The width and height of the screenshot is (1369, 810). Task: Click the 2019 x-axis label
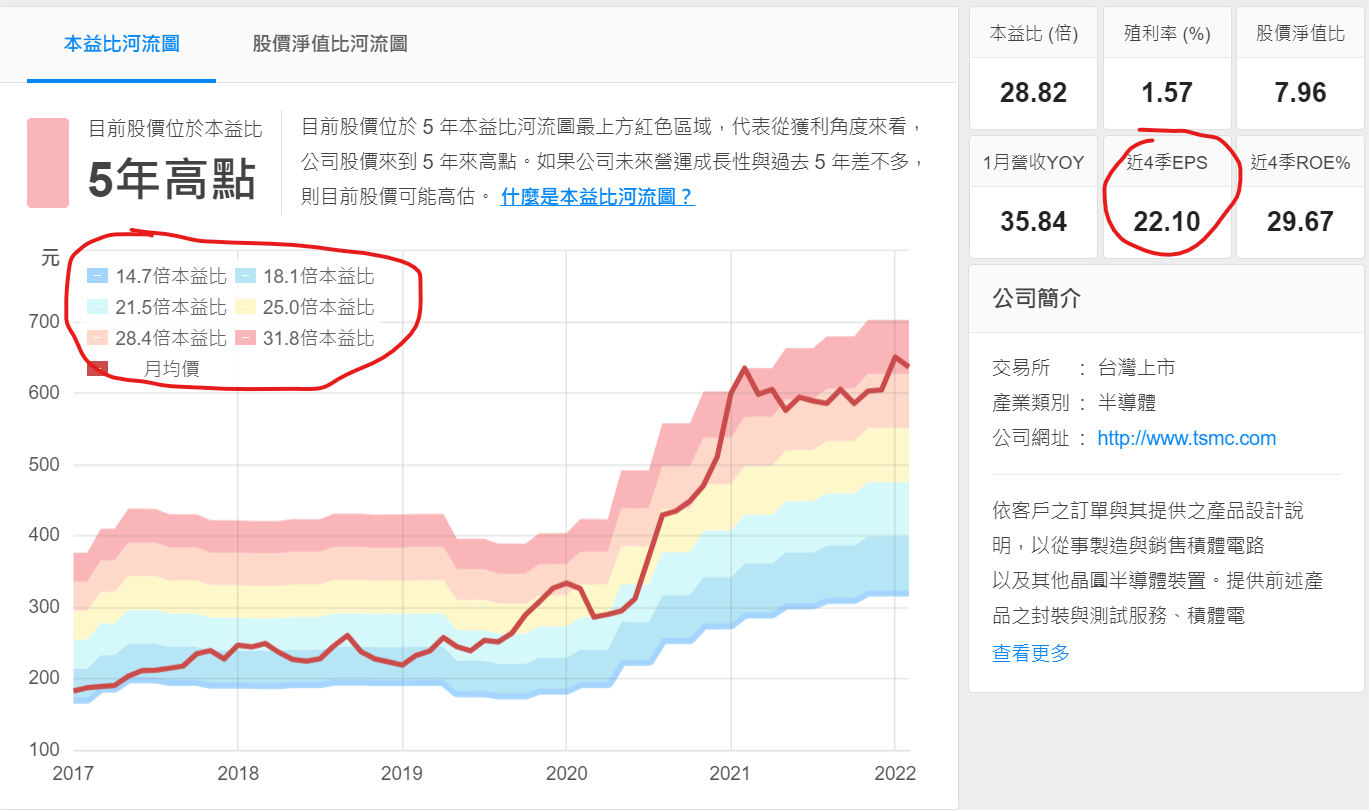click(402, 773)
